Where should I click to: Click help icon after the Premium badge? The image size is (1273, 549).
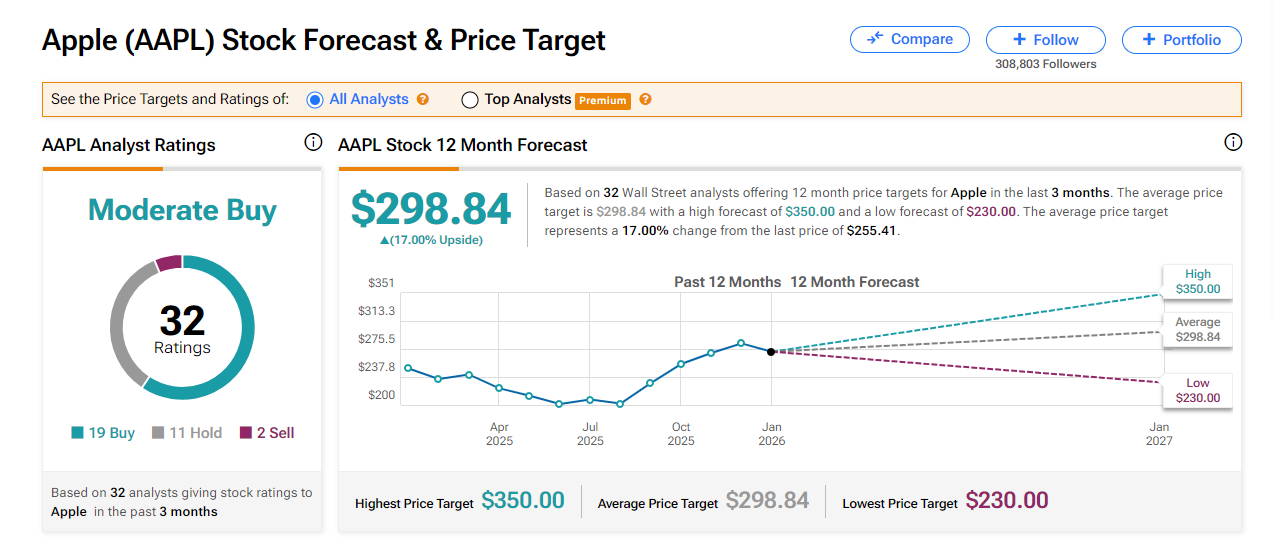click(646, 99)
